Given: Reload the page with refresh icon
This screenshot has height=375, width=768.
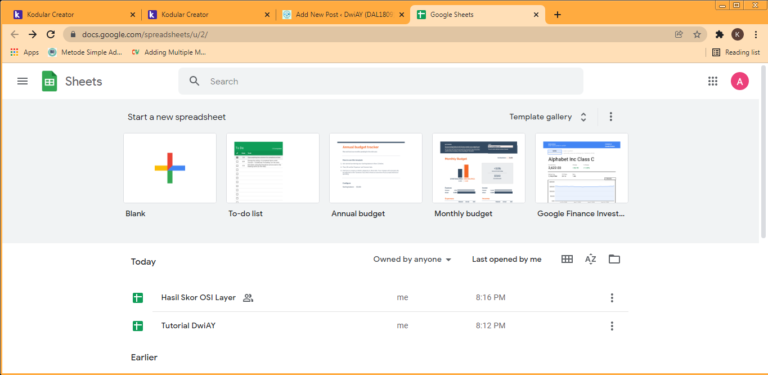Looking at the screenshot, I should point(50,34).
